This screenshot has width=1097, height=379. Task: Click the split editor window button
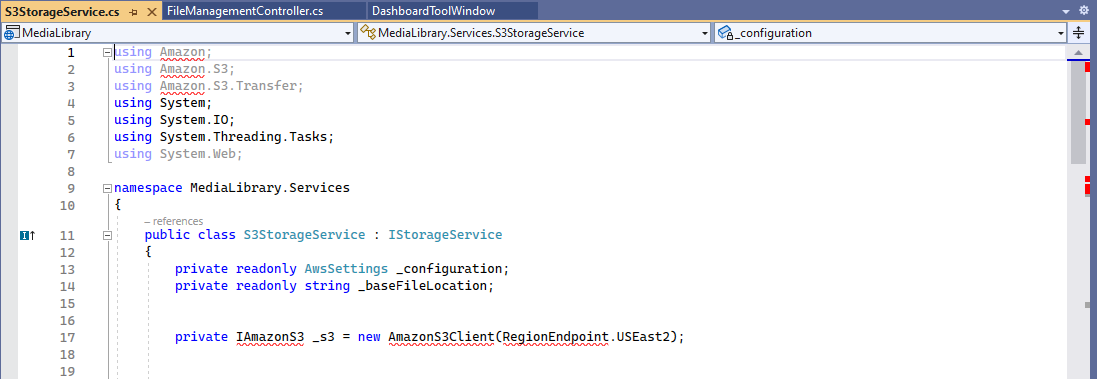coord(1080,33)
